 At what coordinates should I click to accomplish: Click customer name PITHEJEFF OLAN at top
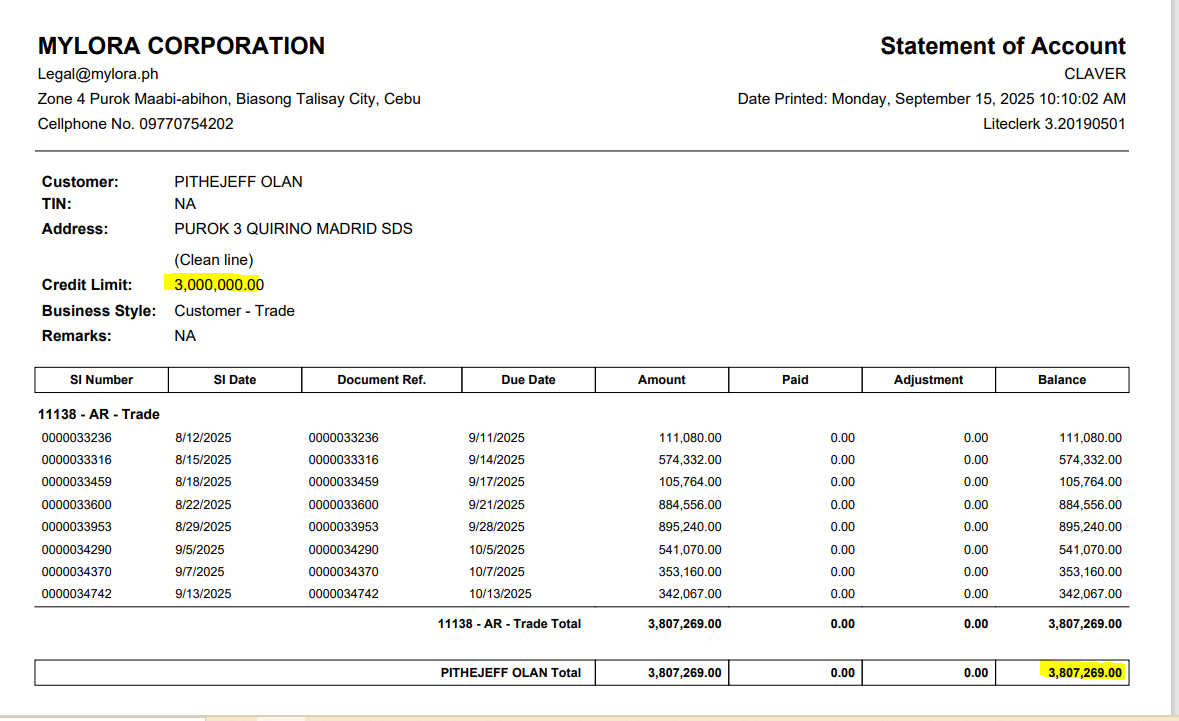pos(238,182)
